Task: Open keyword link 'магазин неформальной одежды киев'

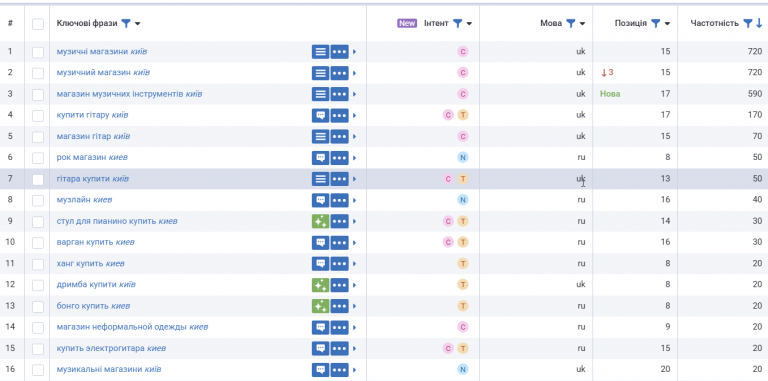Action: tap(132, 327)
